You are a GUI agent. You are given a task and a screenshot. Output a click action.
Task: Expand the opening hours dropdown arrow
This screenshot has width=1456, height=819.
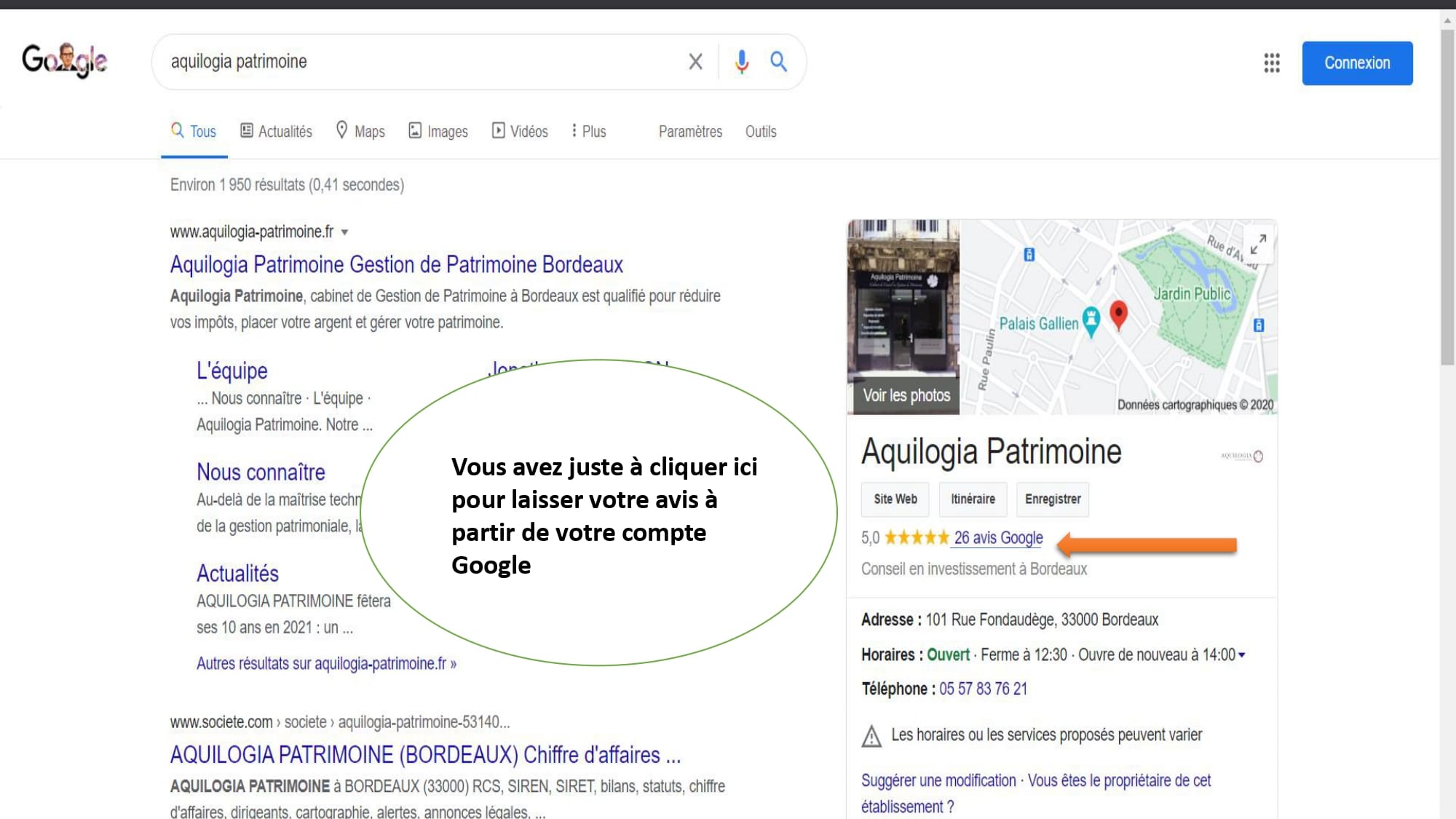(x=1242, y=655)
